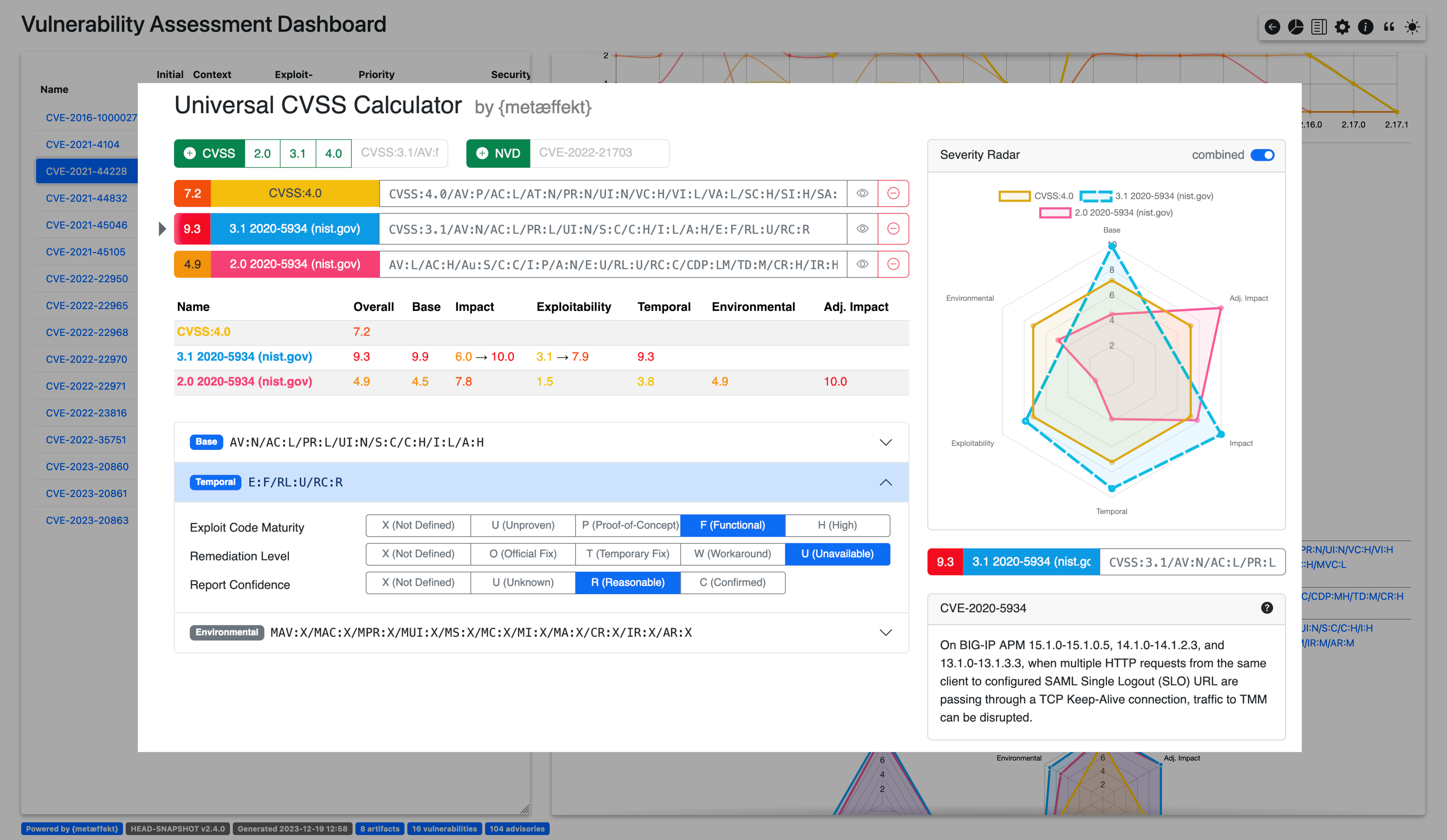Open the pie chart view icon
The height and width of the screenshot is (840, 1447).
pos(1295,27)
